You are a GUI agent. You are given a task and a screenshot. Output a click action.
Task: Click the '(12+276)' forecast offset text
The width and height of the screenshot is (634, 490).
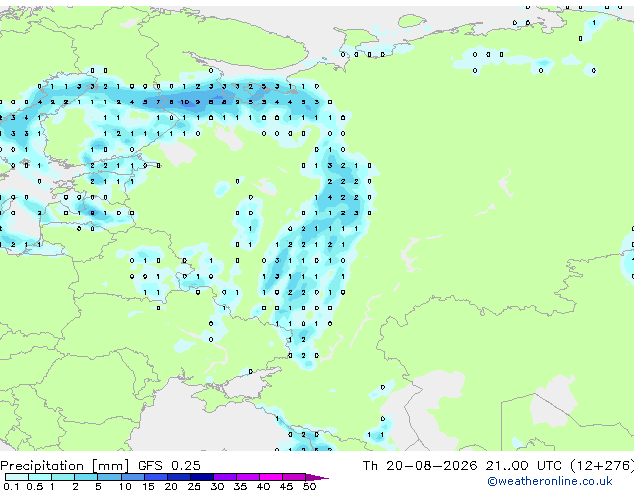click(602, 466)
